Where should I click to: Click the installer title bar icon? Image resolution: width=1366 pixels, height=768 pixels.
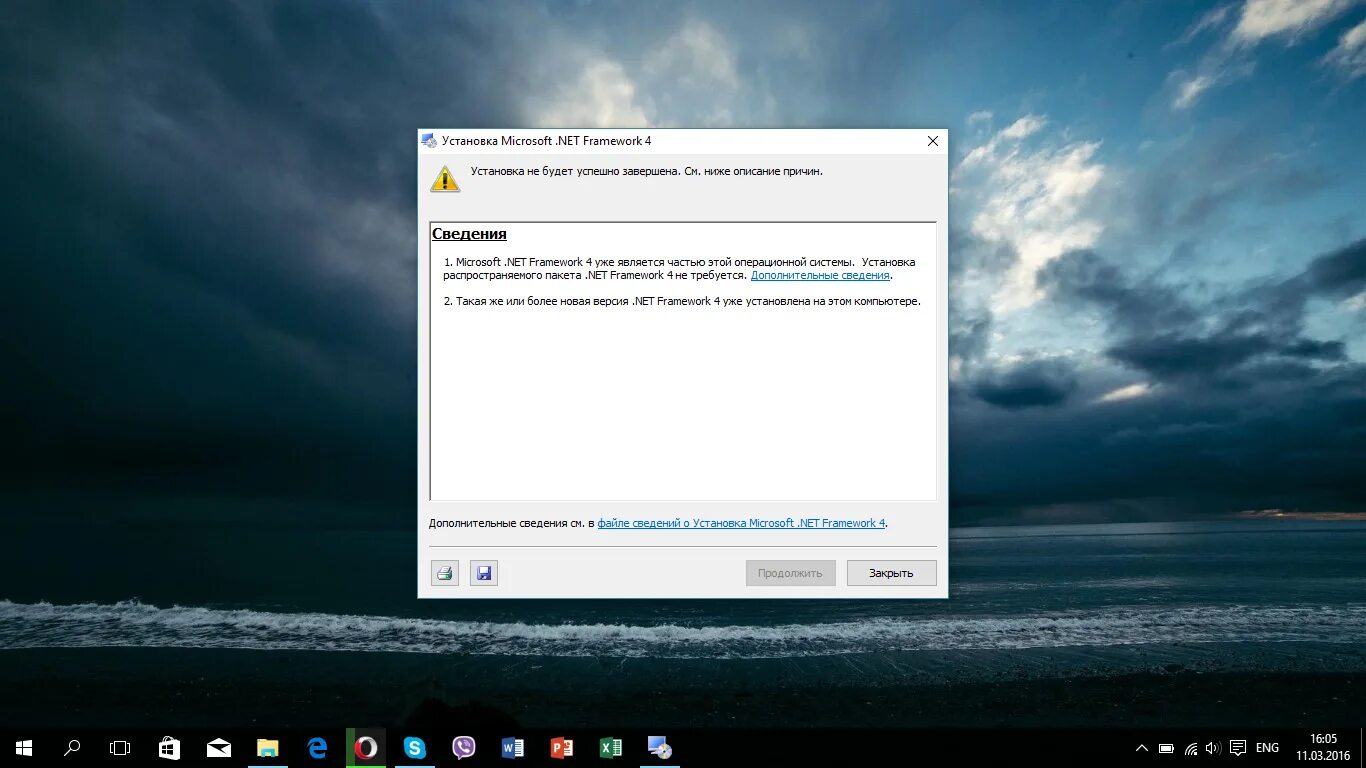[429, 141]
